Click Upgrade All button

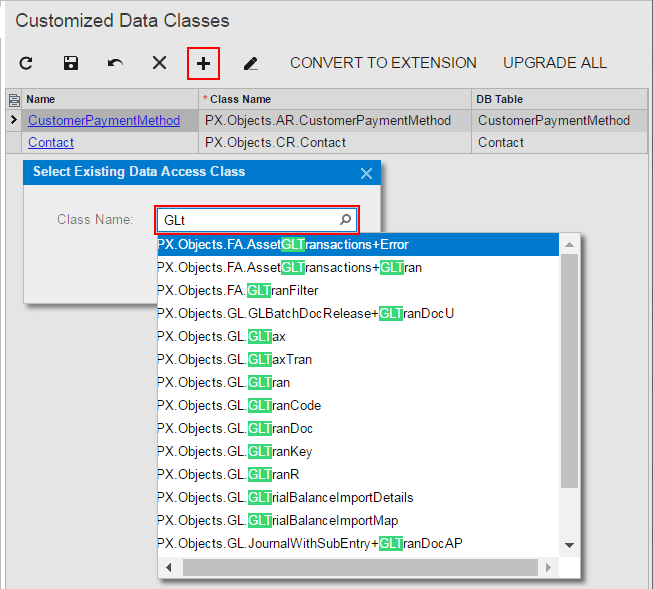pos(554,63)
